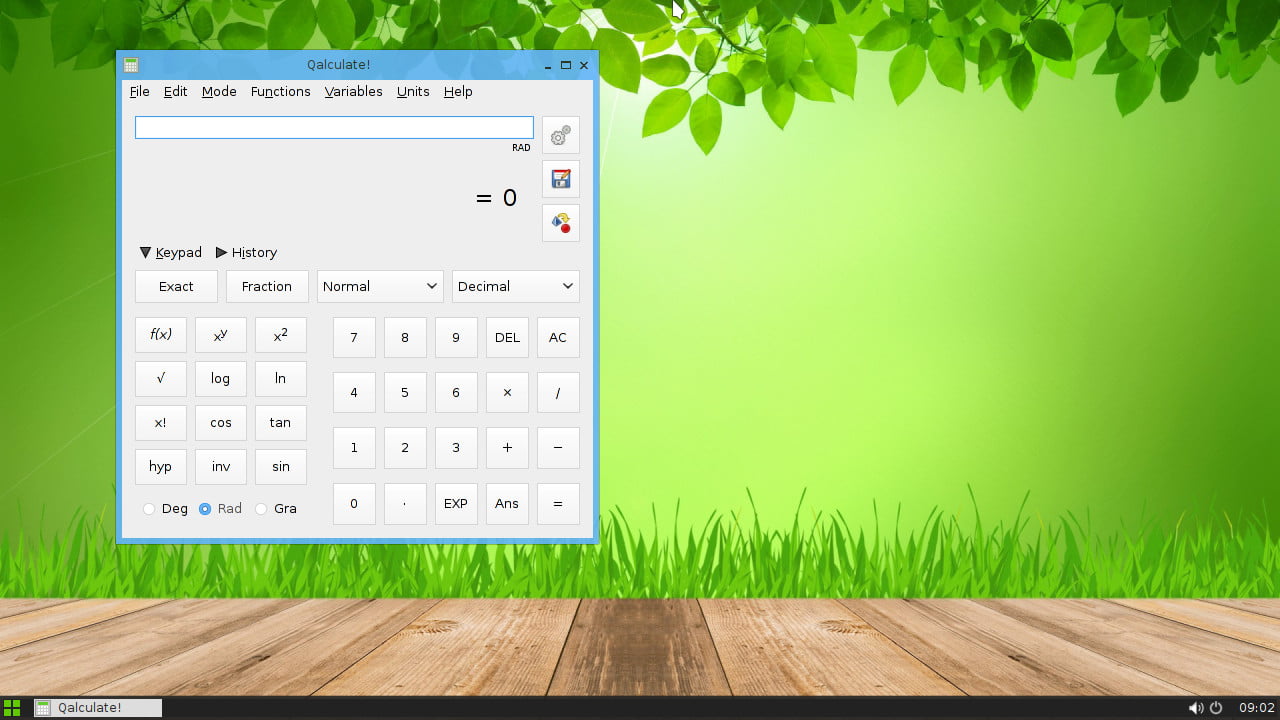
Task: Click the decimal point key
Action: tap(405, 504)
